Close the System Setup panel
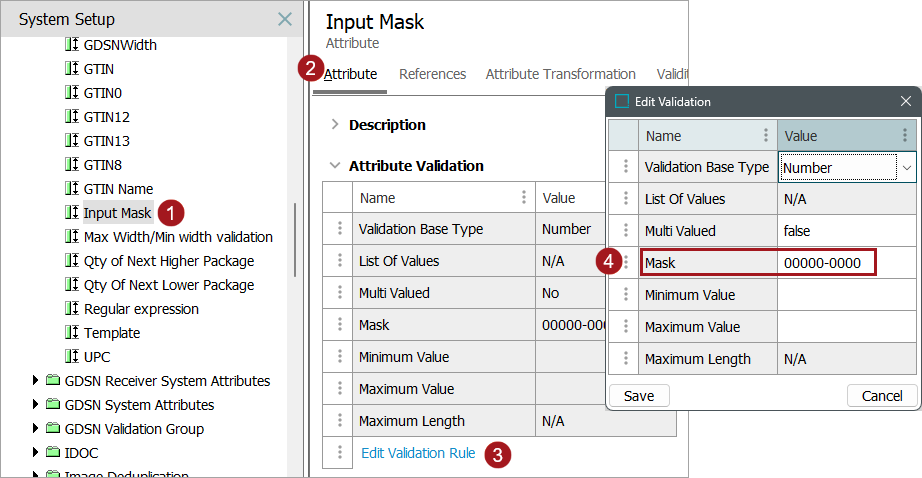922x478 pixels. pos(285,19)
